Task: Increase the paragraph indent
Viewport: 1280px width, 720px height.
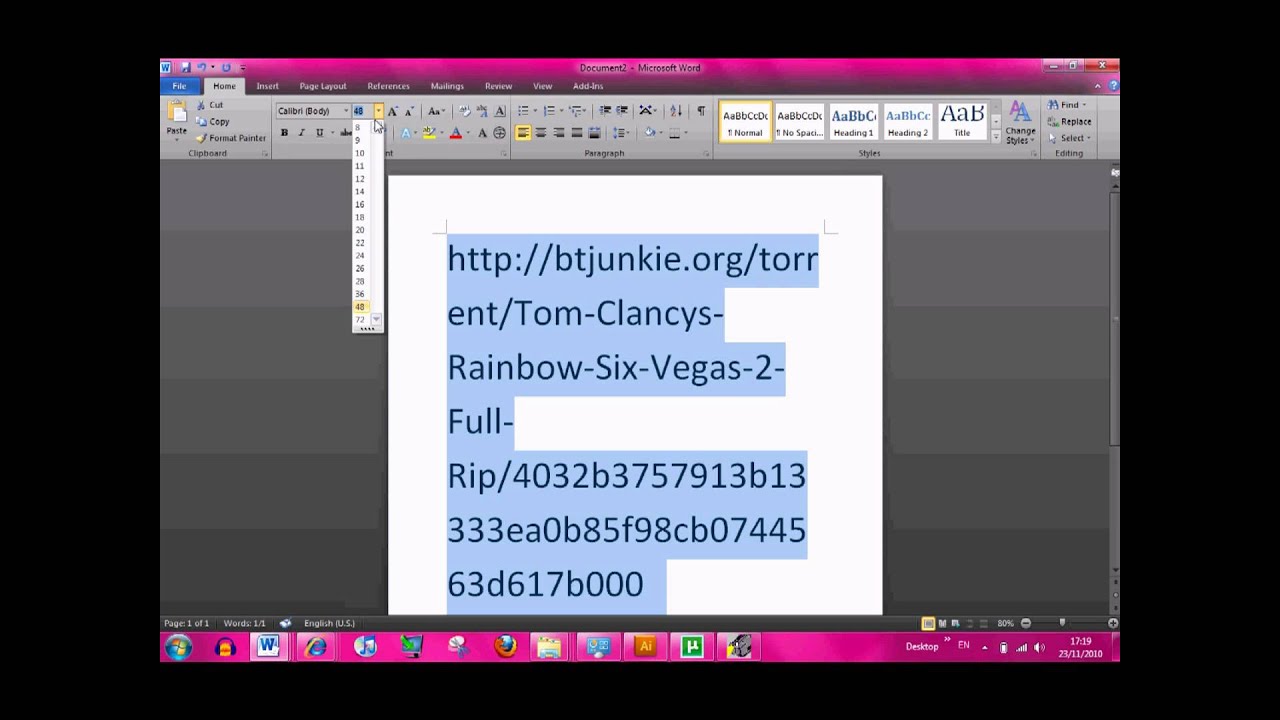Action: 622,111
